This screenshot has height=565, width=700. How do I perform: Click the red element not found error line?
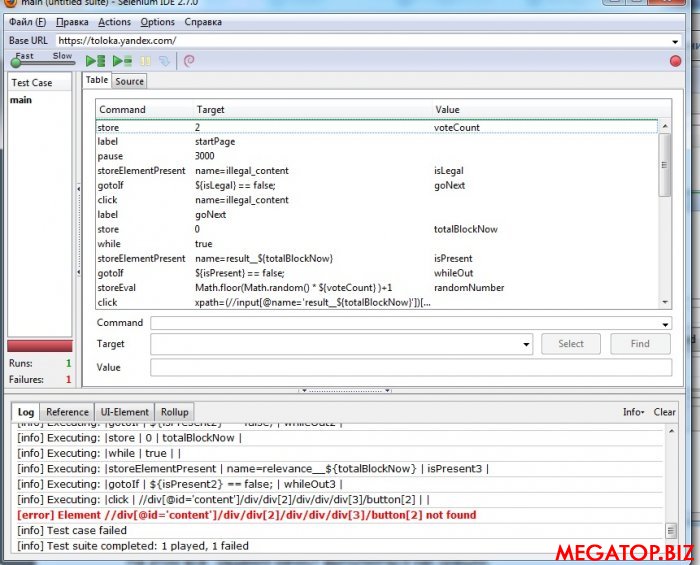[x=247, y=515]
